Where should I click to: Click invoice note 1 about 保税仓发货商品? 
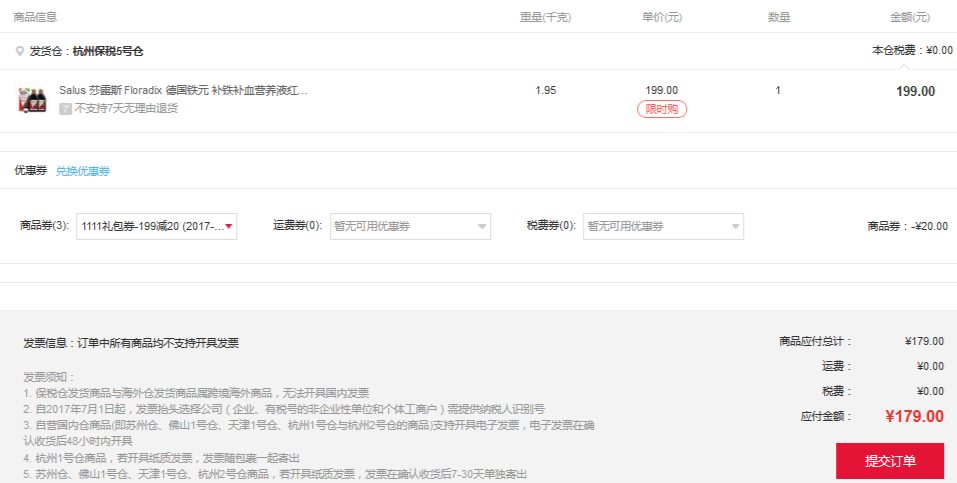(x=197, y=393)
